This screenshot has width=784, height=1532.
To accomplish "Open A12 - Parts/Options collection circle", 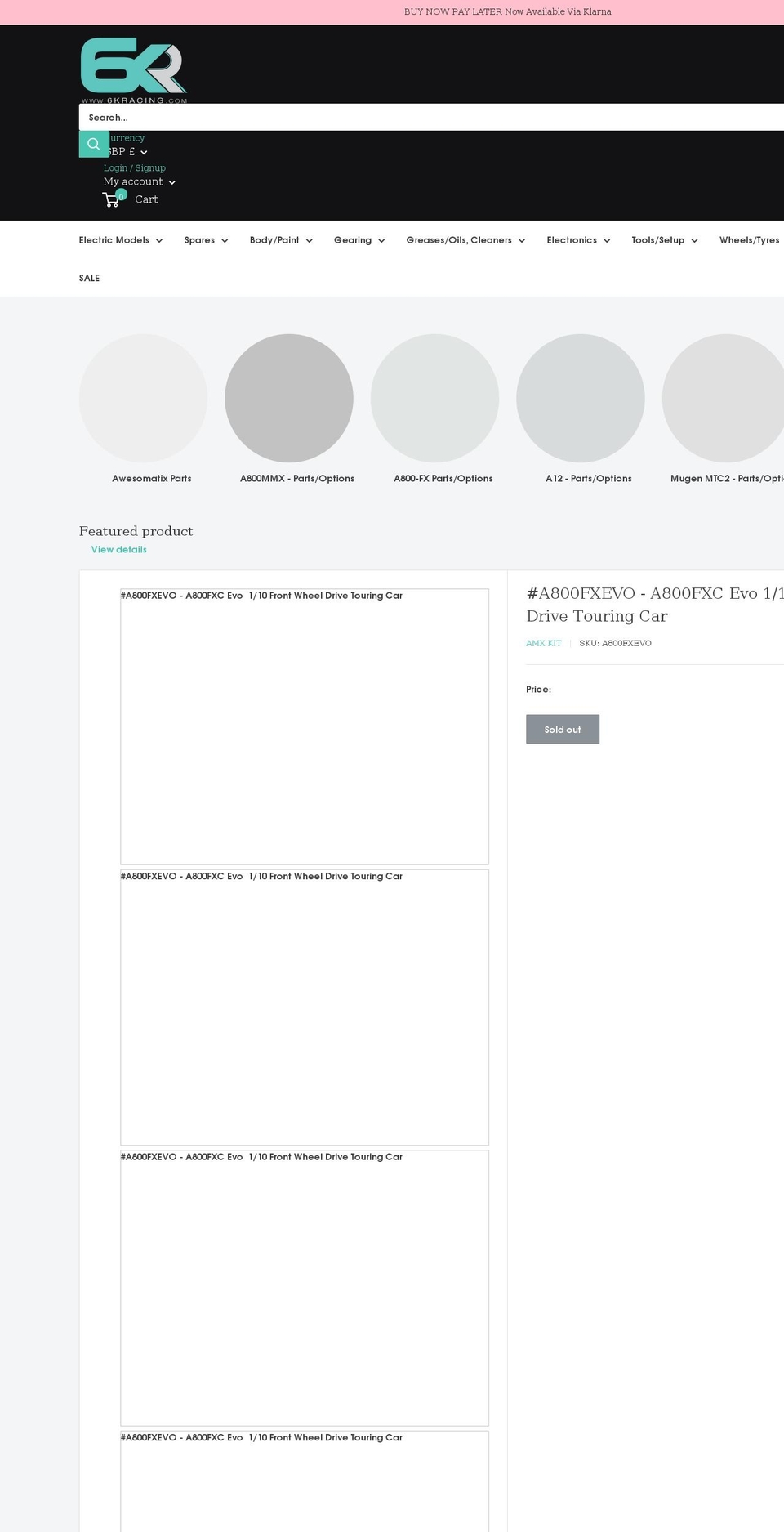I will pos(581,398).
